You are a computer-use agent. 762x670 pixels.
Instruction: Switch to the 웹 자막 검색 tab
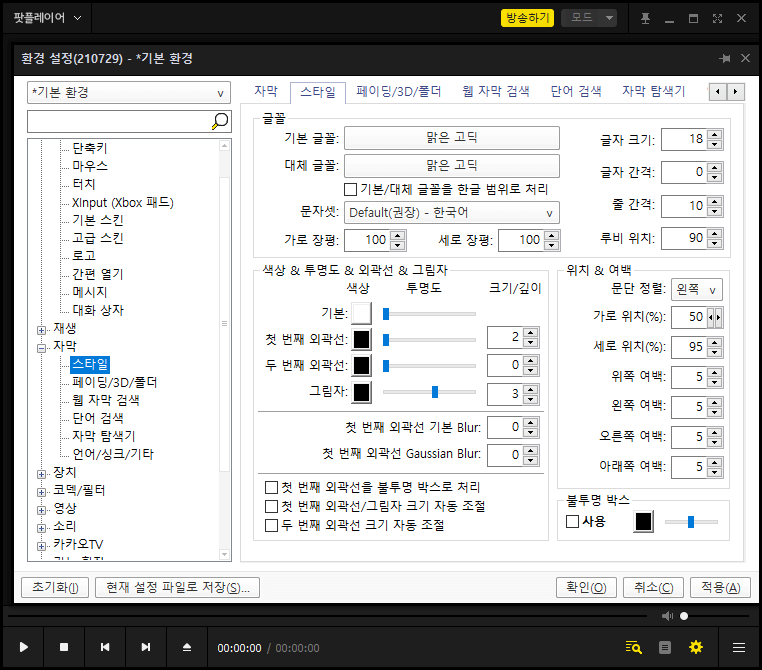(x=495, y=91)
